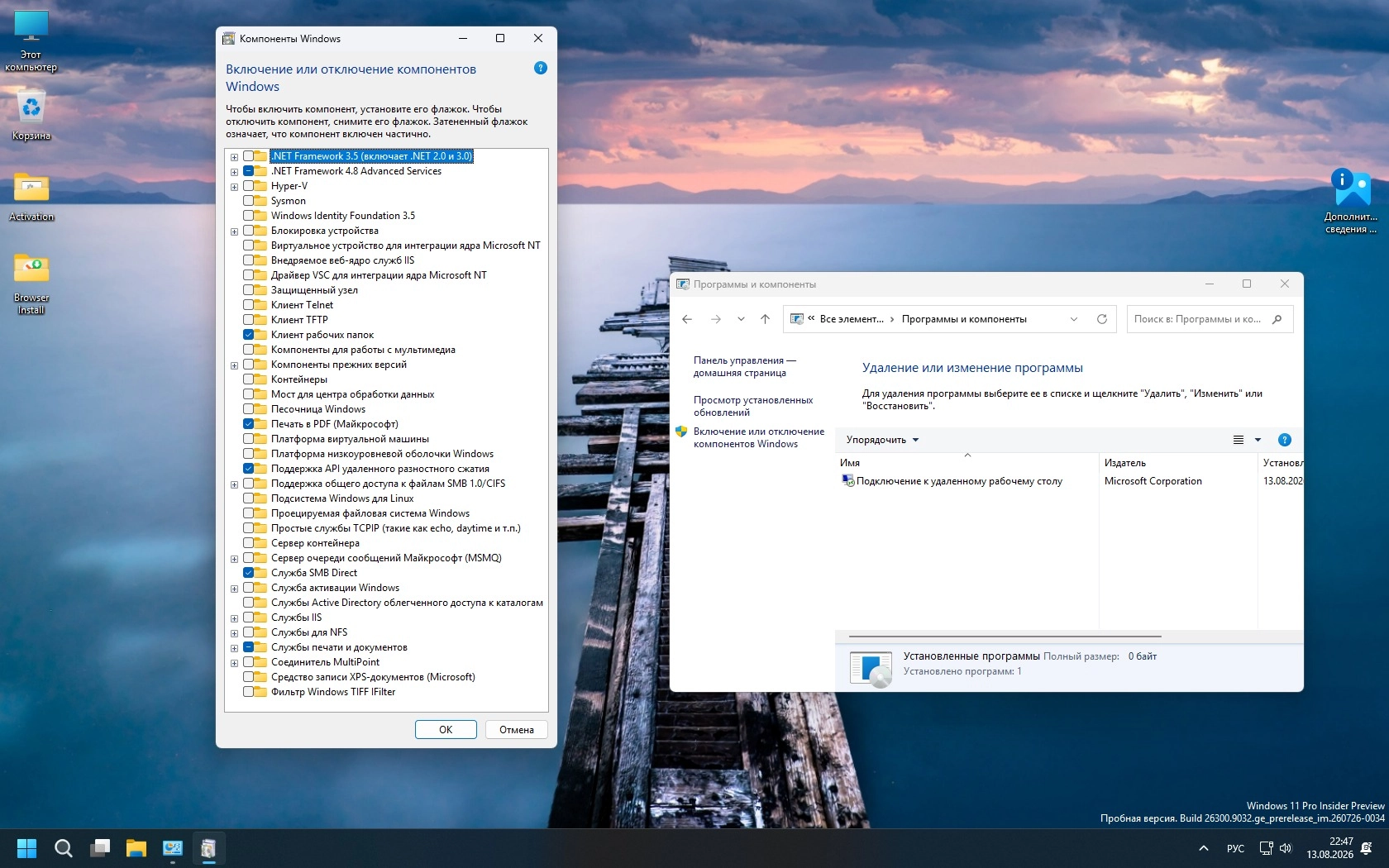1389x868 pixels.
Task: Open the help icon in Programs and Features toolbar
Action: point(1284,440)
